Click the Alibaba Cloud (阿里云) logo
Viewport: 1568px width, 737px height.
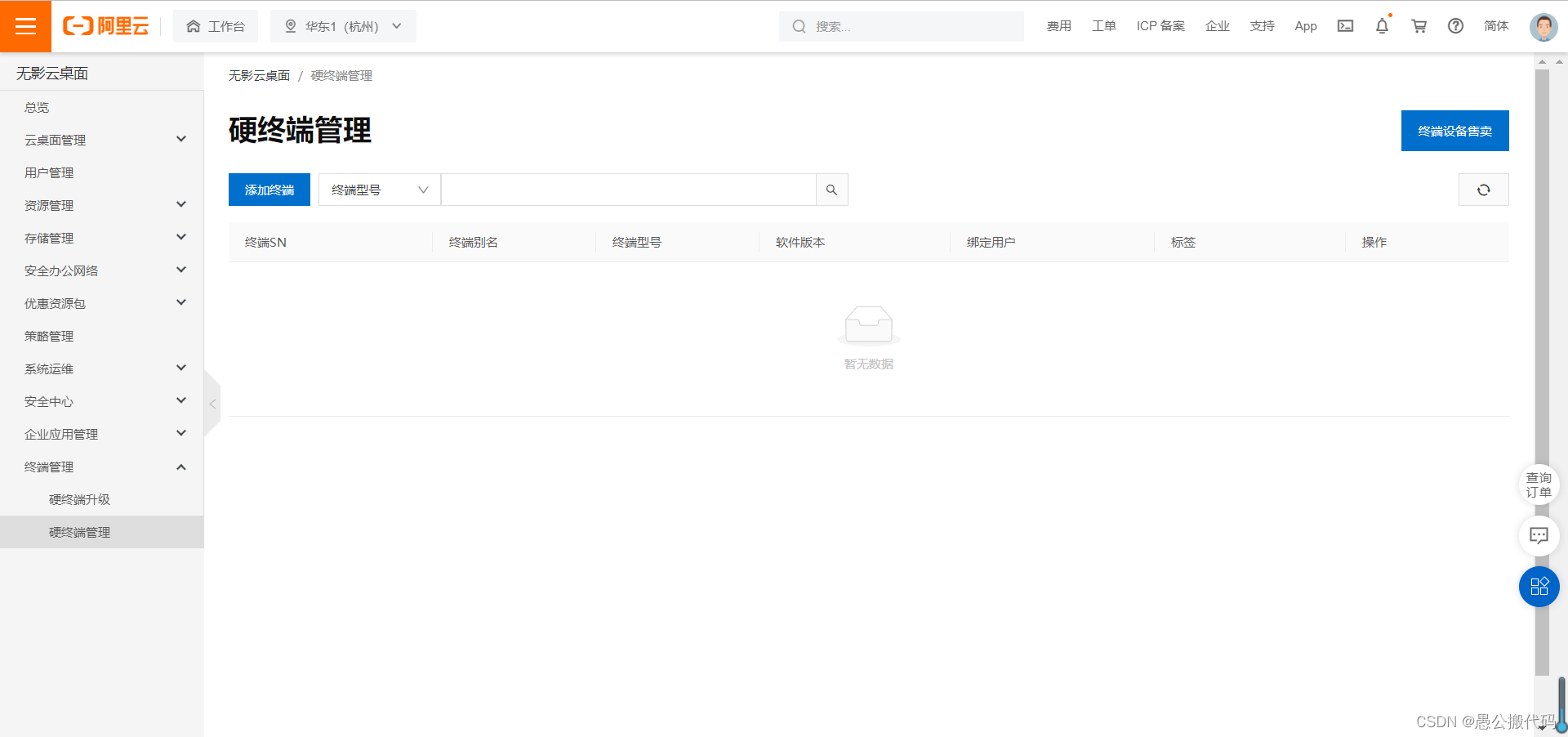point(106,26)
